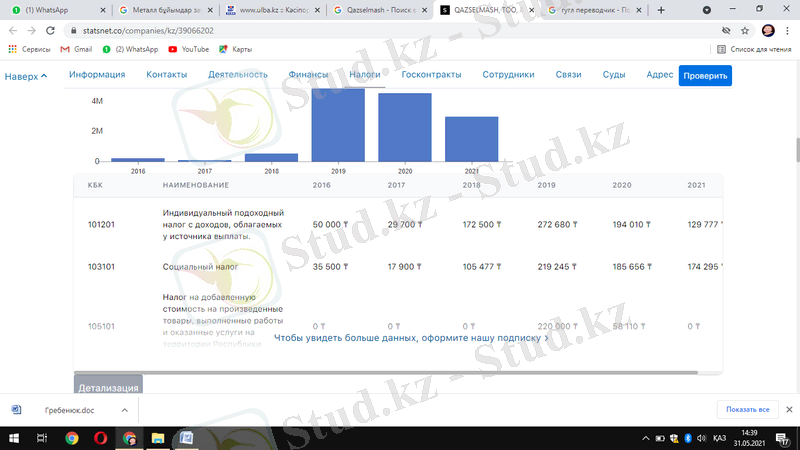
Task: Show hidden system tray icons
Action: pos(645,438)
